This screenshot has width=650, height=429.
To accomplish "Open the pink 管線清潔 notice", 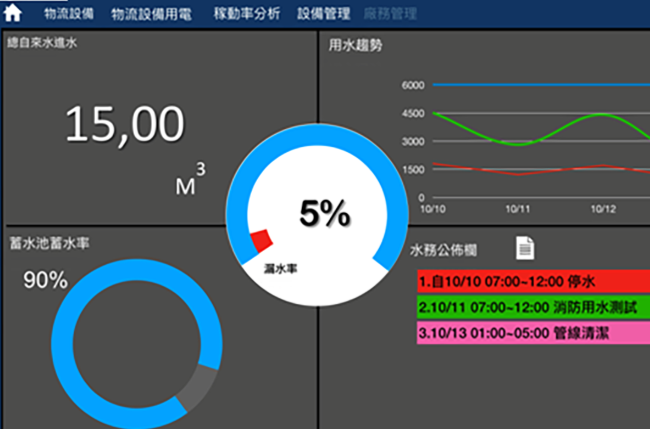I will 528,331.
